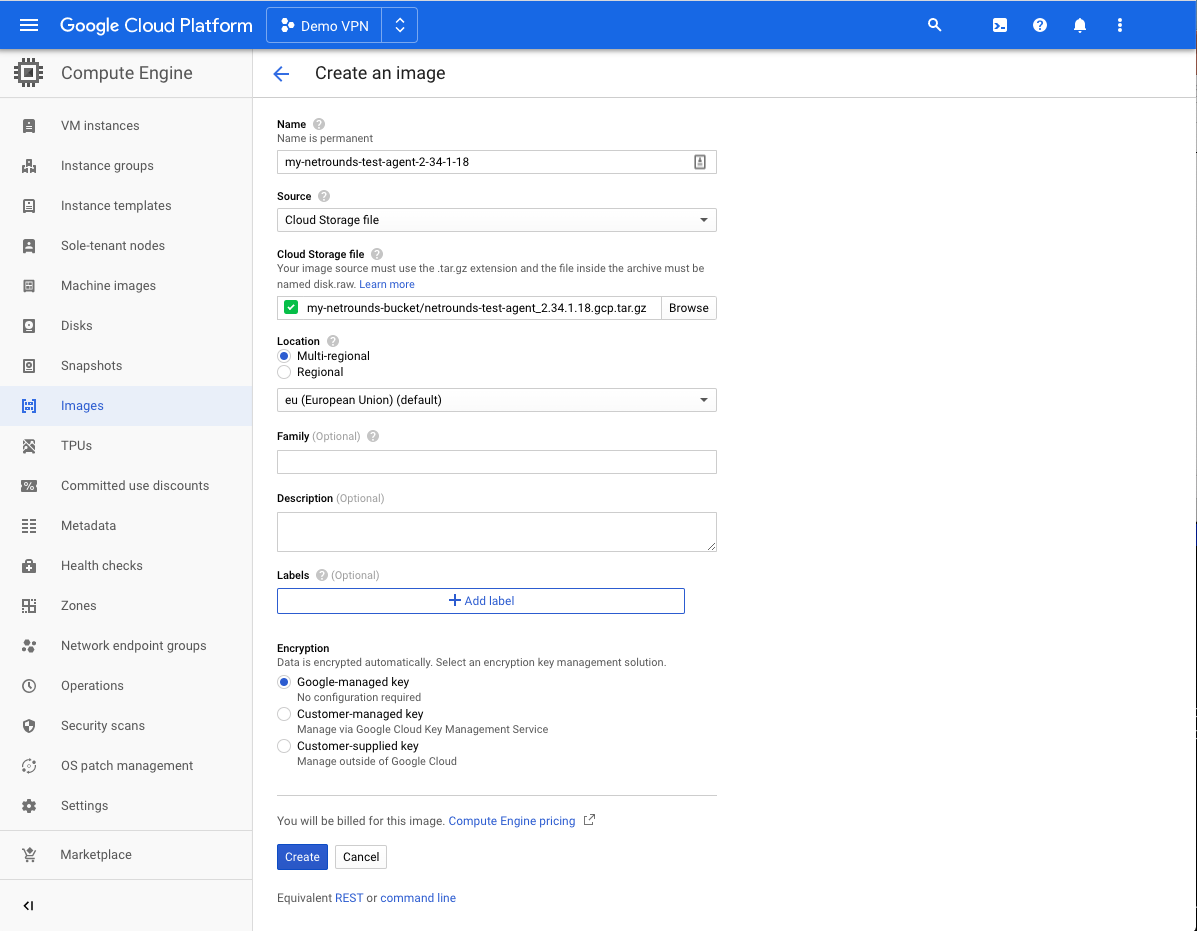Collapse the left sidebar
The image size is (1197, 931).
28,906
